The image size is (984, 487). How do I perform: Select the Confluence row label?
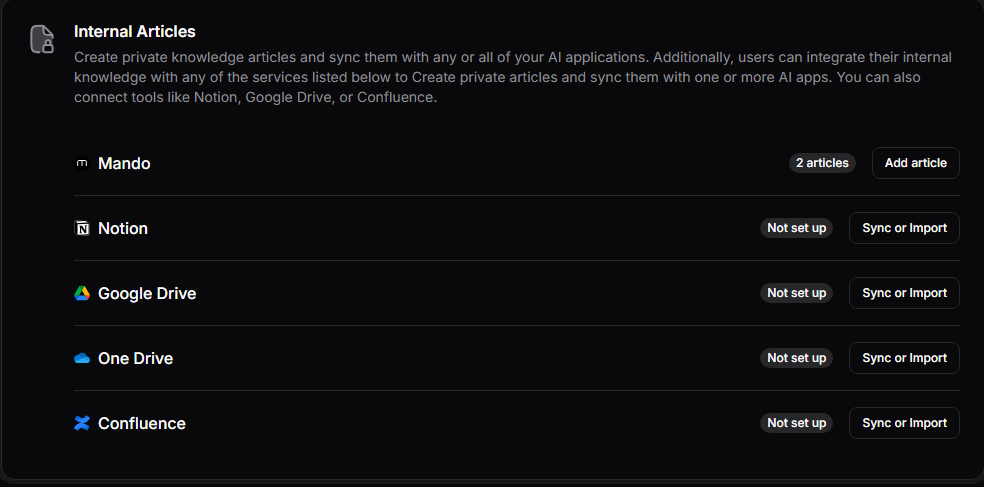coord(142,423)
